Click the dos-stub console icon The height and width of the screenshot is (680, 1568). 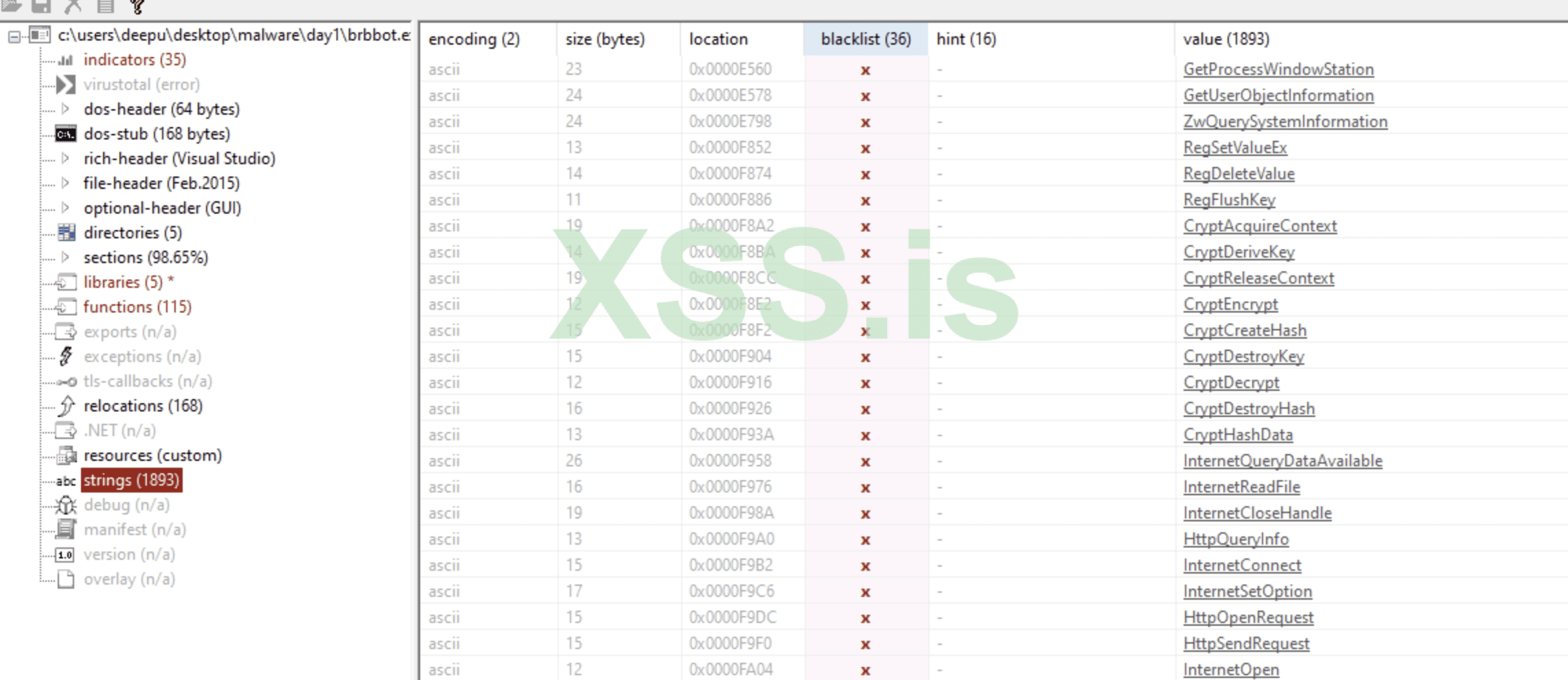pyautogui.click(x=66, y=134)
